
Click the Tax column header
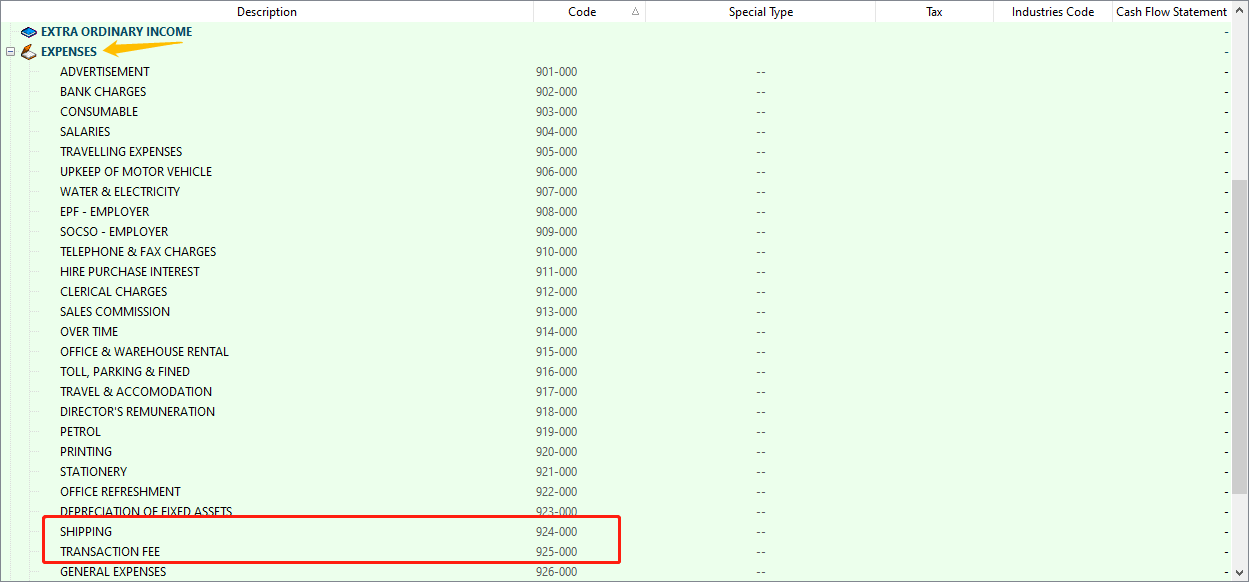tap(934, 12)
